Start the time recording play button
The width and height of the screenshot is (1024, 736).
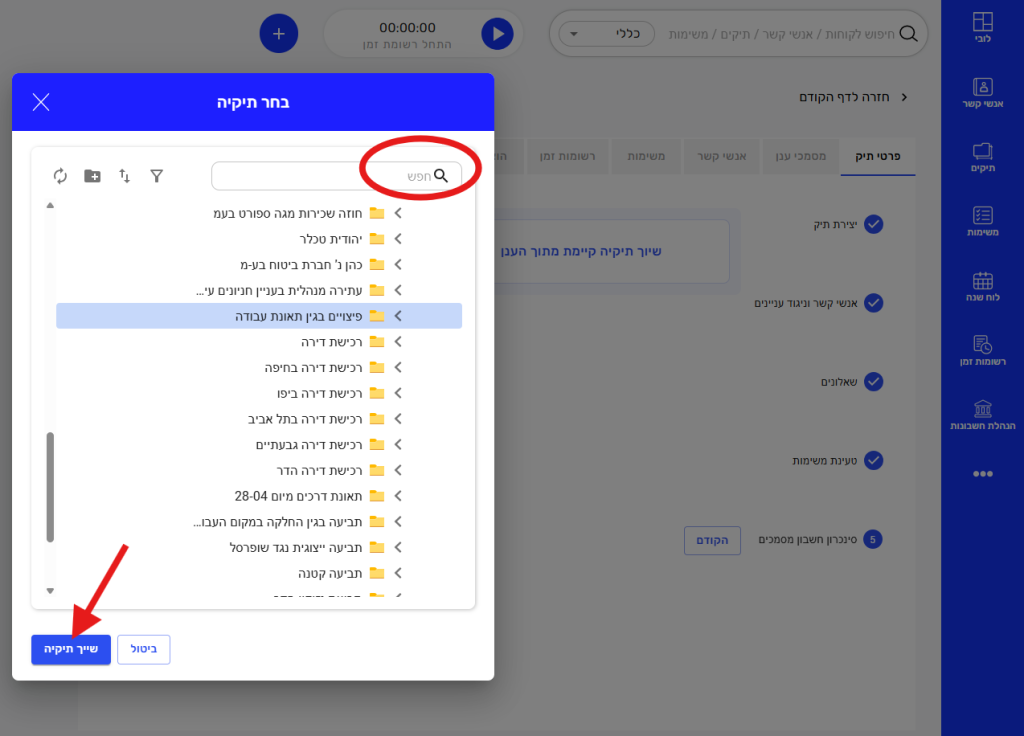coord(496,34)
